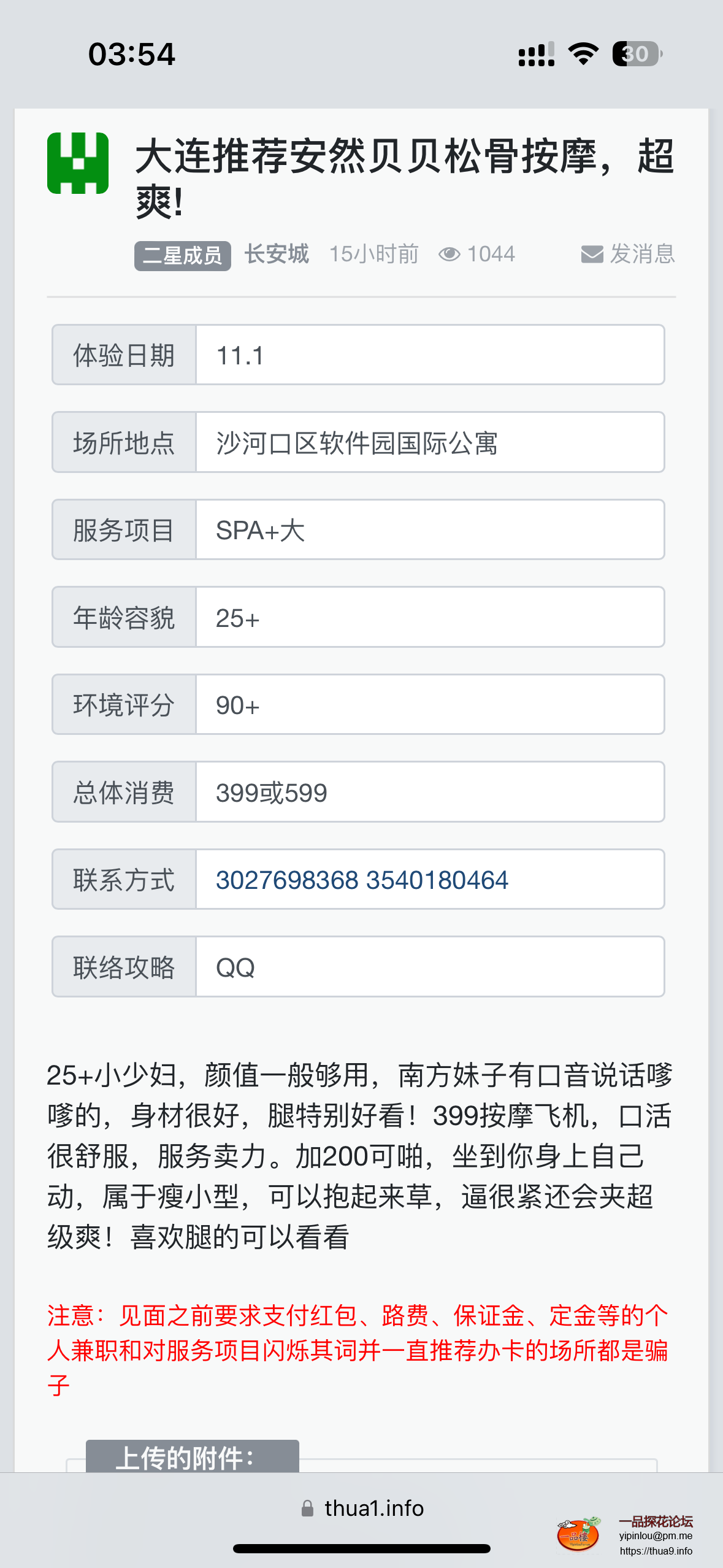The height and width of the screenshot is (1568, 723).
Task: Tap the thua1.info address bar
Action: (373, 1508)
